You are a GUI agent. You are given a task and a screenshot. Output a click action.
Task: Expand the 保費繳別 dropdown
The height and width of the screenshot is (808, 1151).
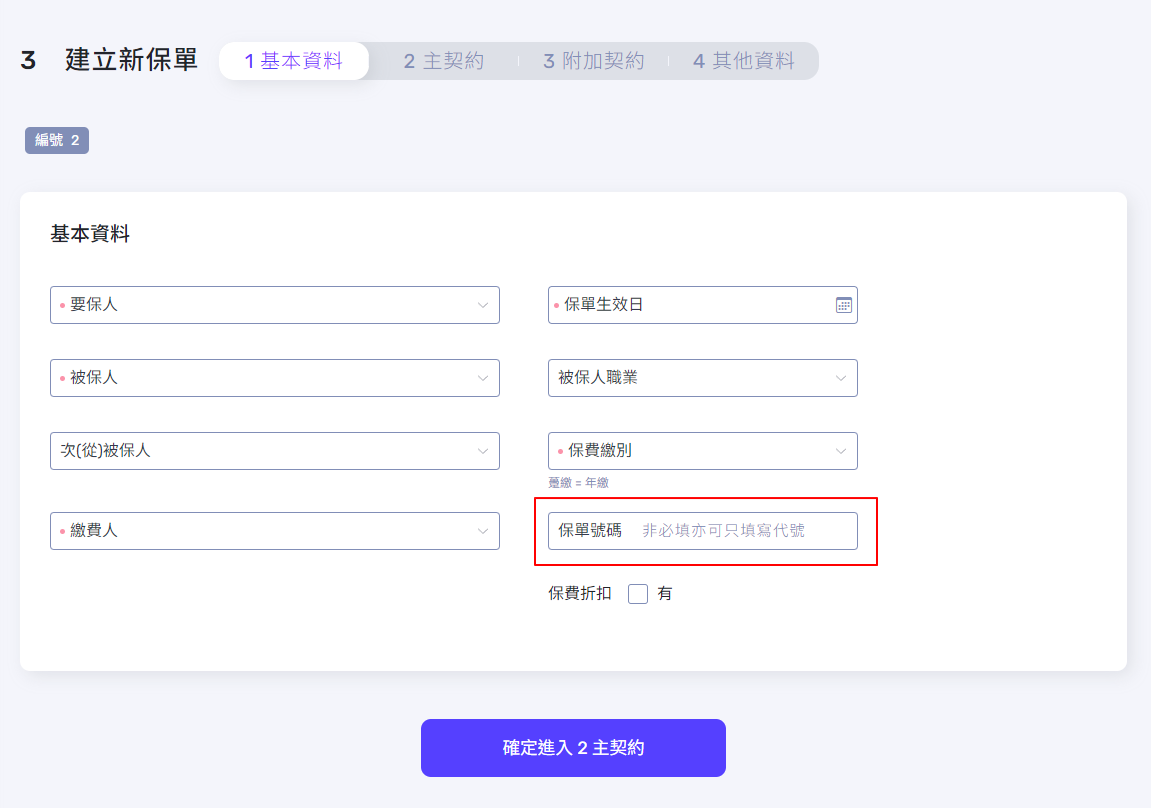pyautogui.click(x=702, y=451)
